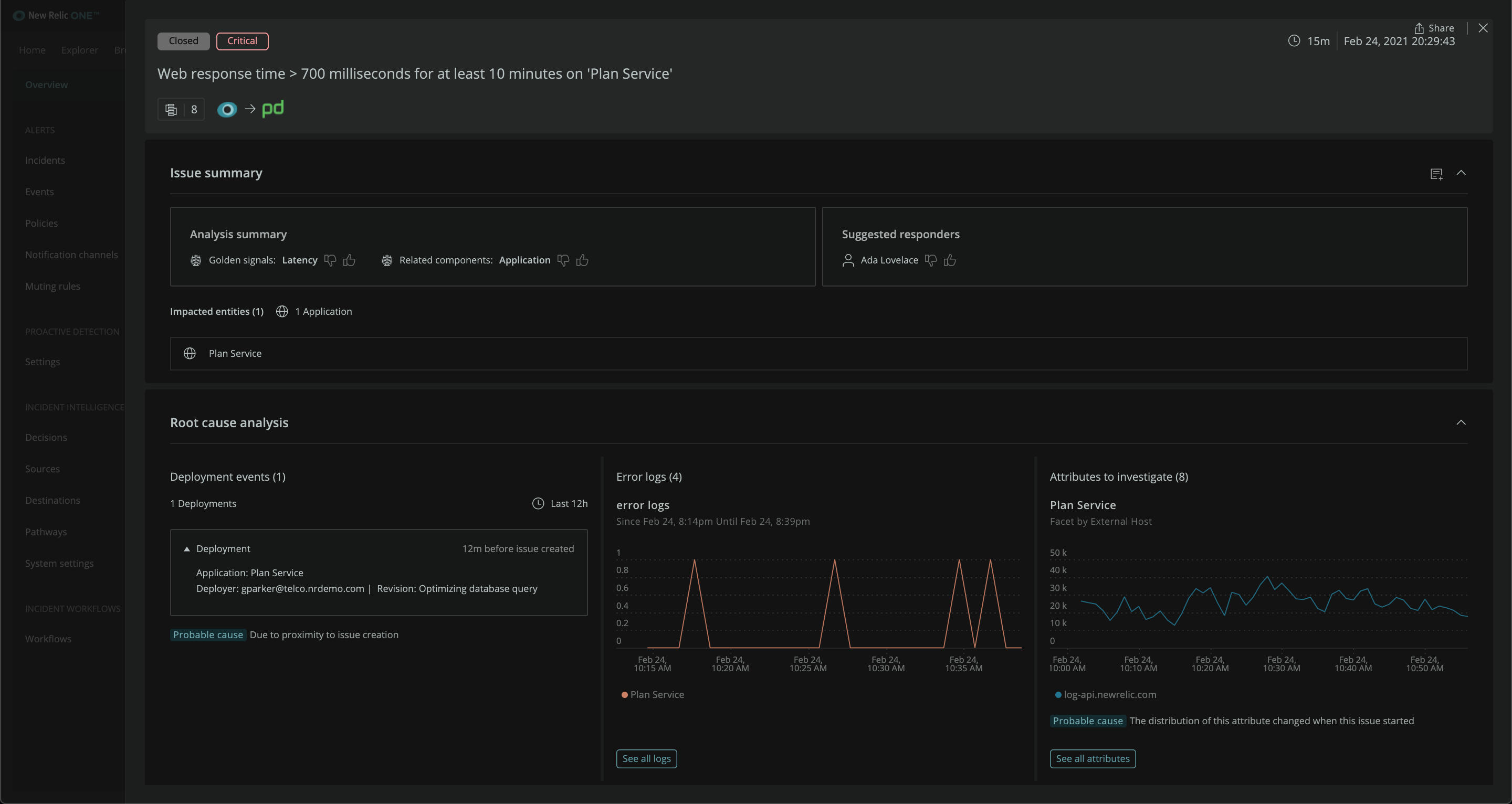1512x804 pixels.
Task: Open Workflows in the sidebar
Action: [x=48, y=639]
